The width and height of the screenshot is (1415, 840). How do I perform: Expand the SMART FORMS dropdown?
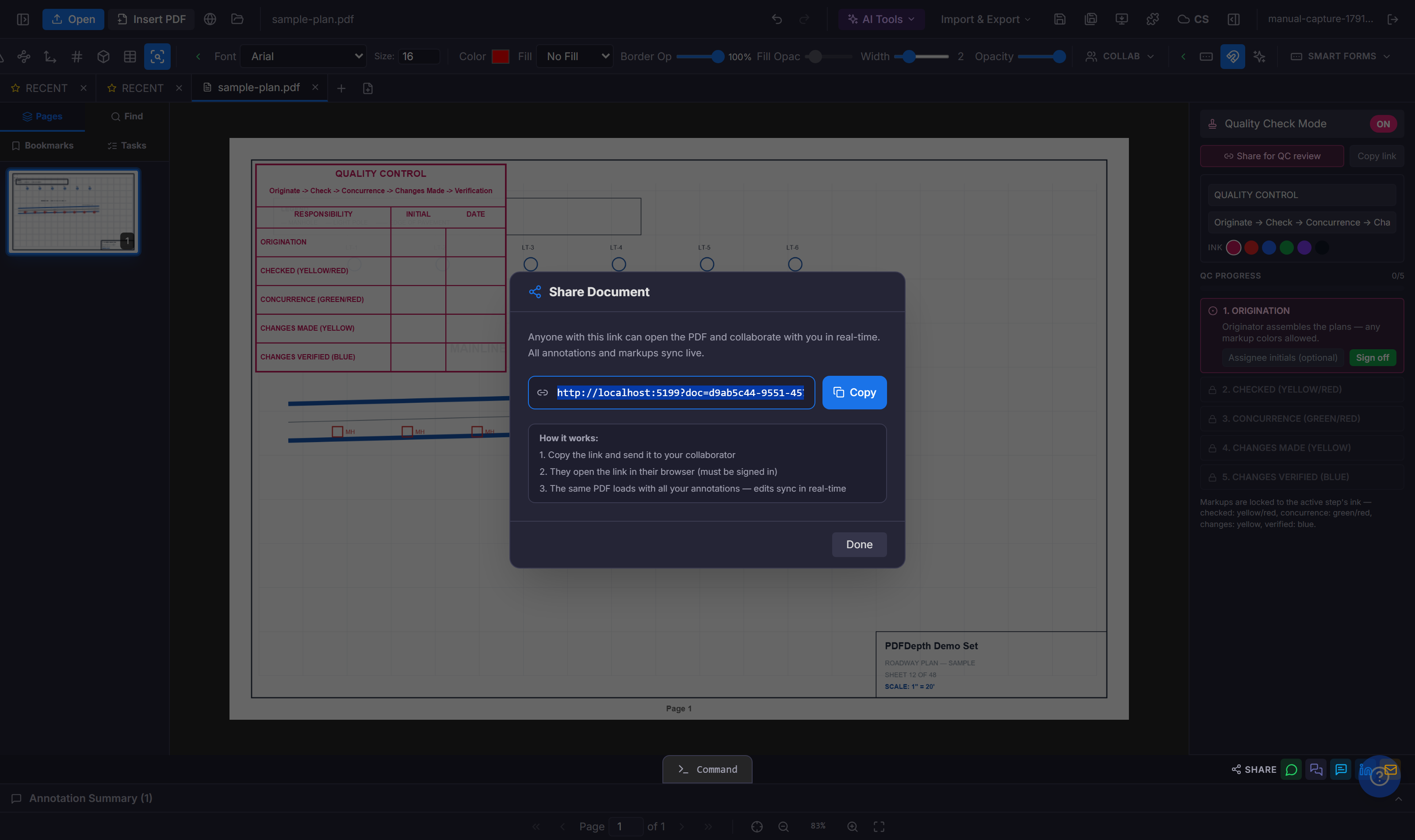(x=1340, y=57)
